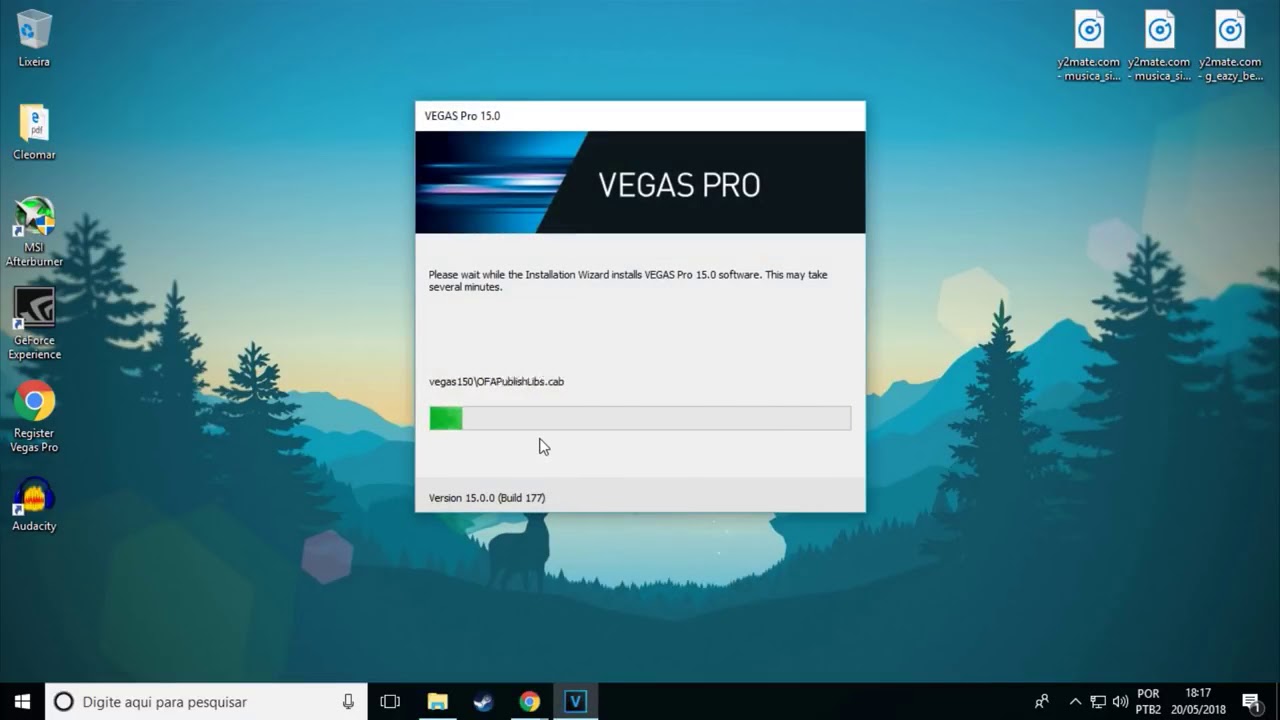
Task: Open the GeForce Experience desktop shortcut
Action: click(x=34, y=324)
